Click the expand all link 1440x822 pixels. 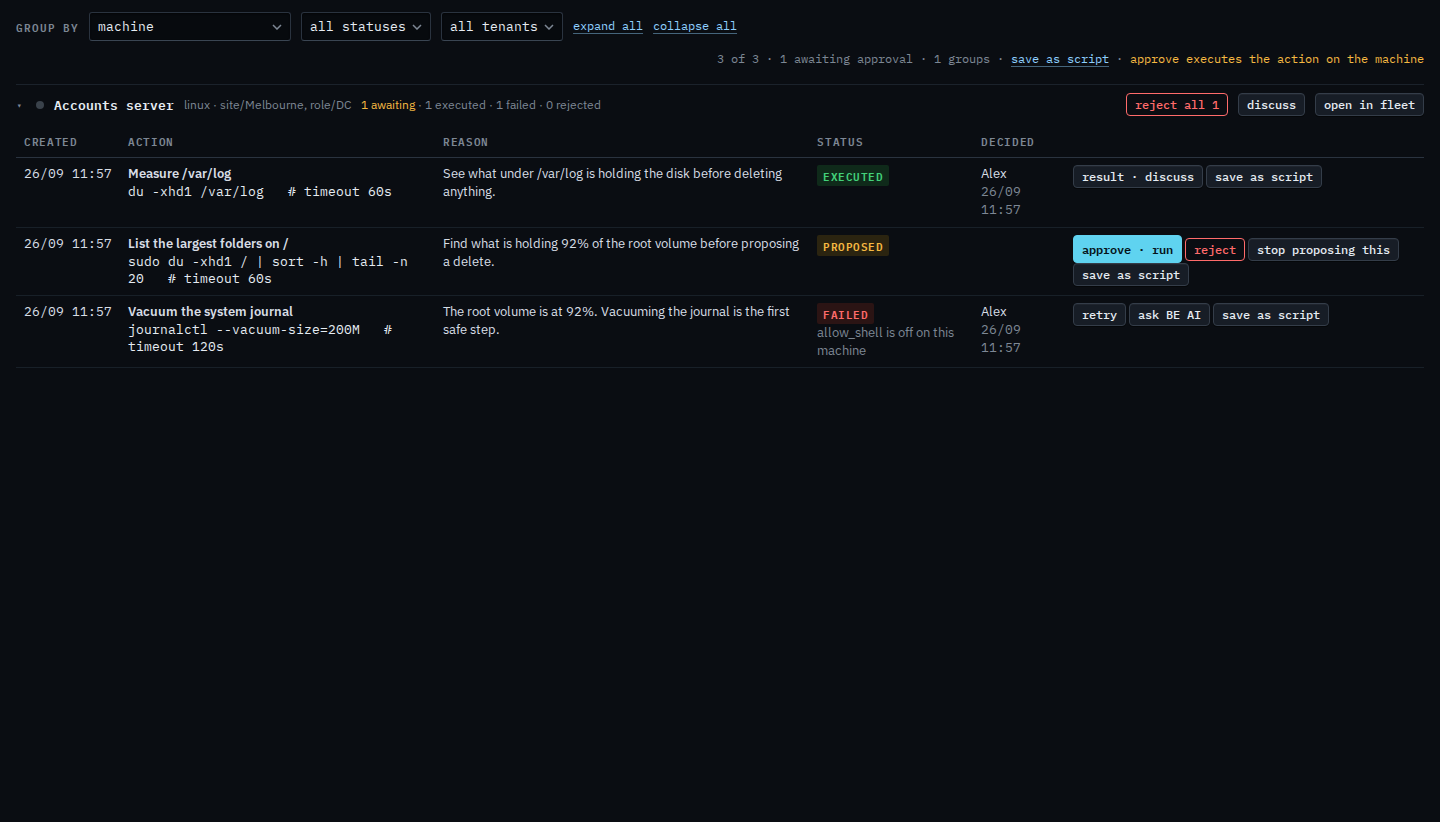(608, 27)
